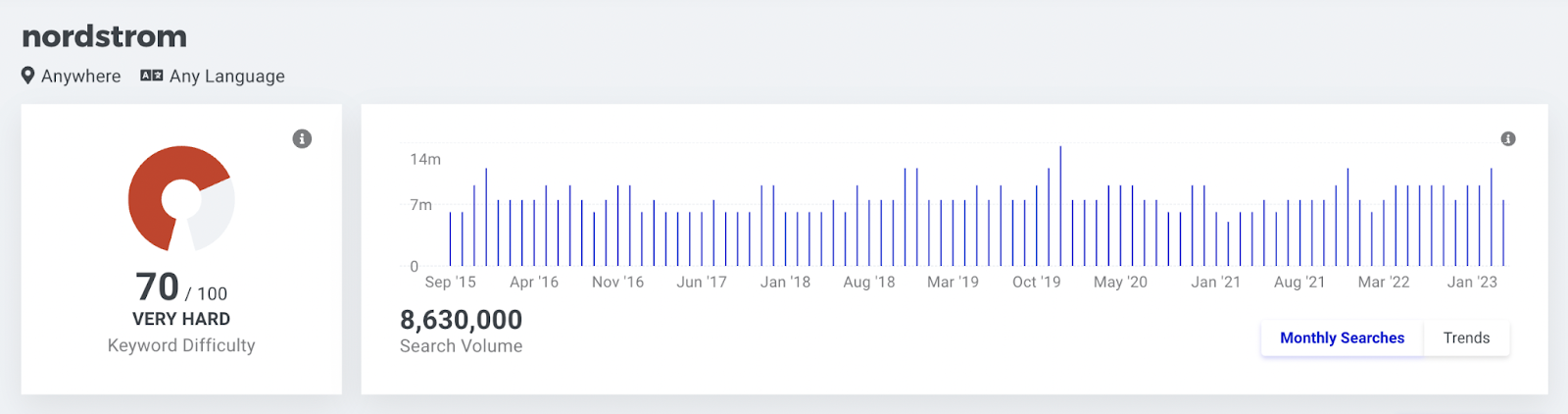Click the Oct '19 axis label

(x=1036, y=282)
